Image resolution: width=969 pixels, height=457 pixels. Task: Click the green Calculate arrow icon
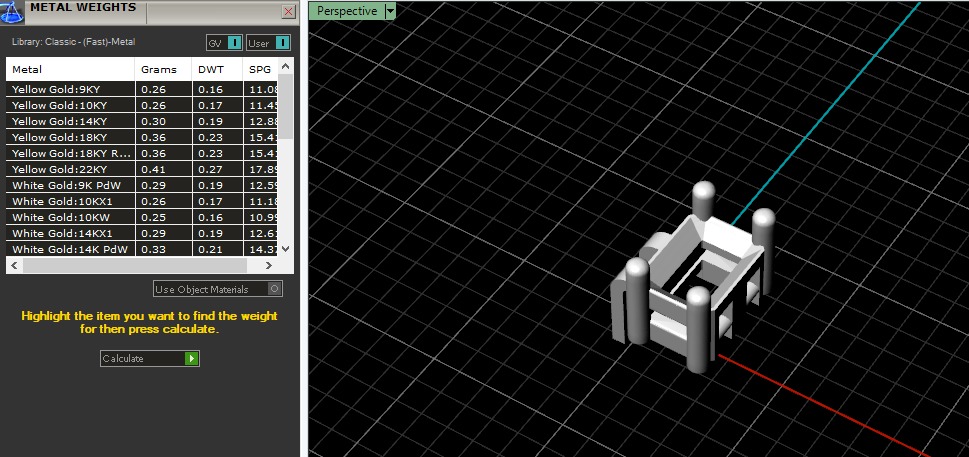[192, 358]
